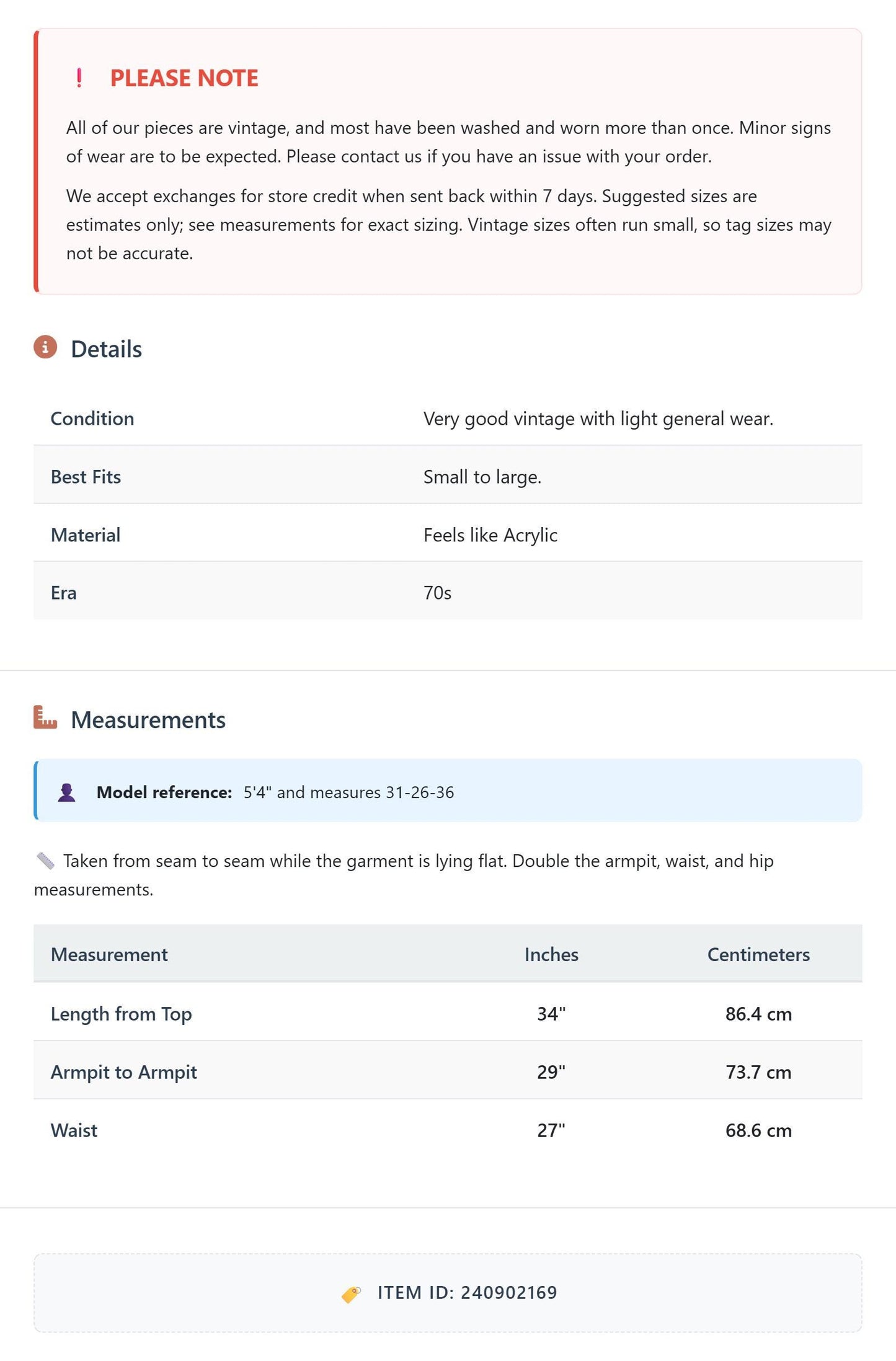Click the ITEM ID: 240902169 text

(x=468, y=1293)
